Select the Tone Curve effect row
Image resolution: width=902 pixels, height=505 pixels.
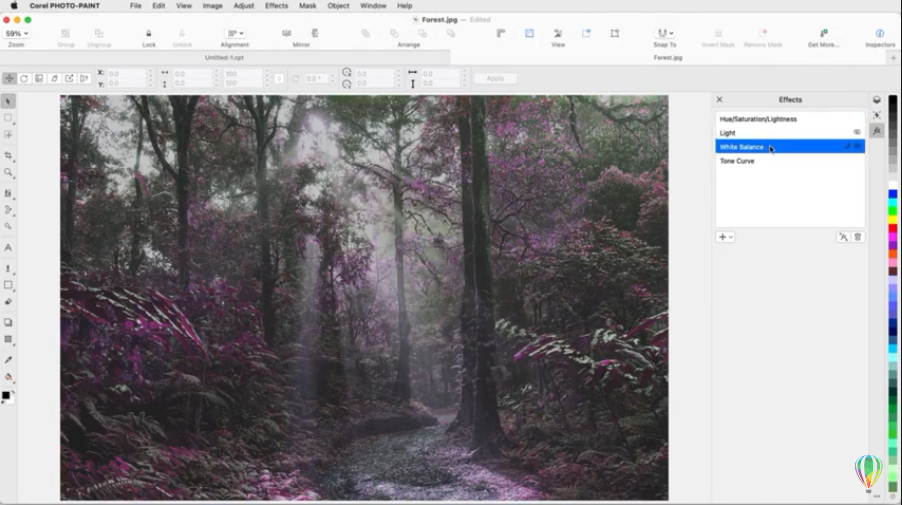[790, 161]
